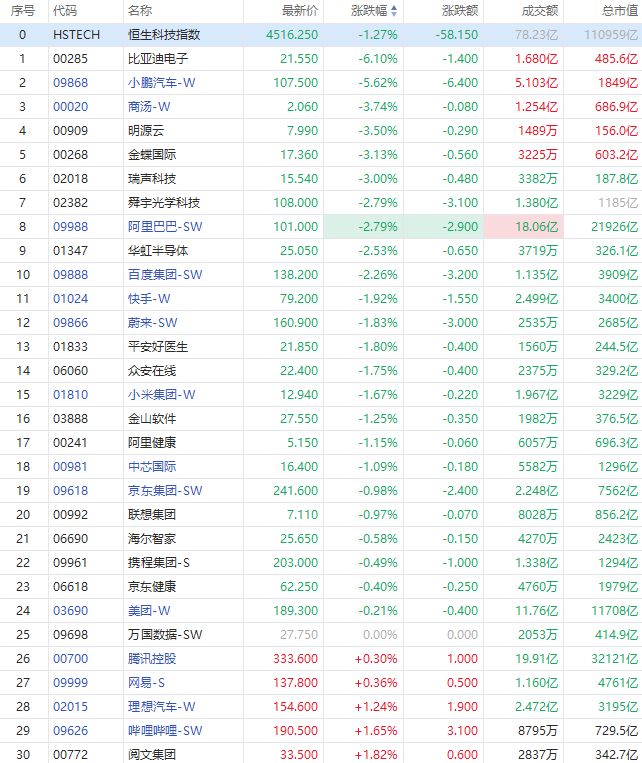642x763 pixels.
Task: Sort by 最新价 column header
Action: pos(300,11)
